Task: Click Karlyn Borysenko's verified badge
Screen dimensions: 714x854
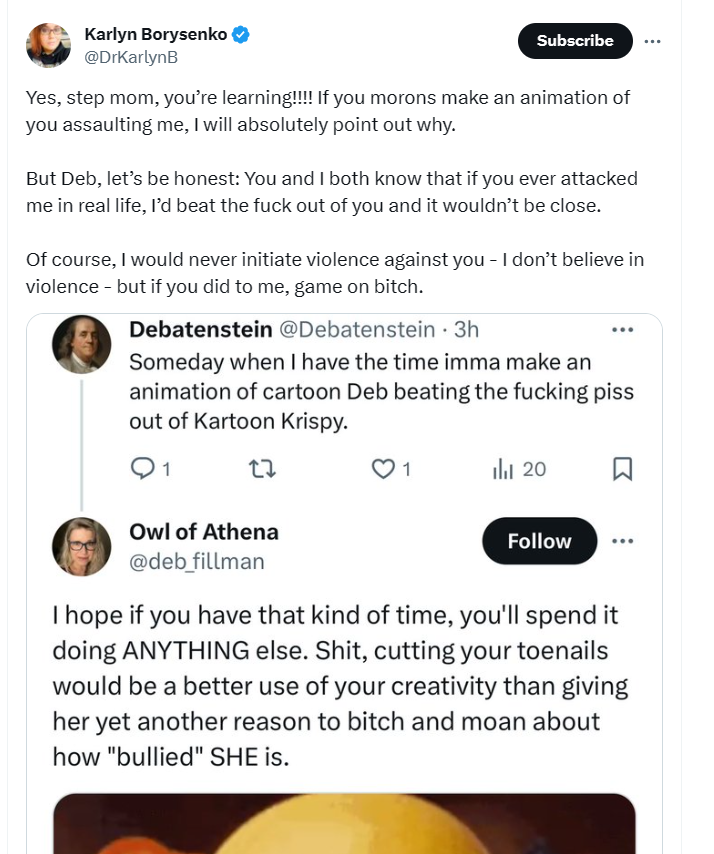Action: point(241,34)
